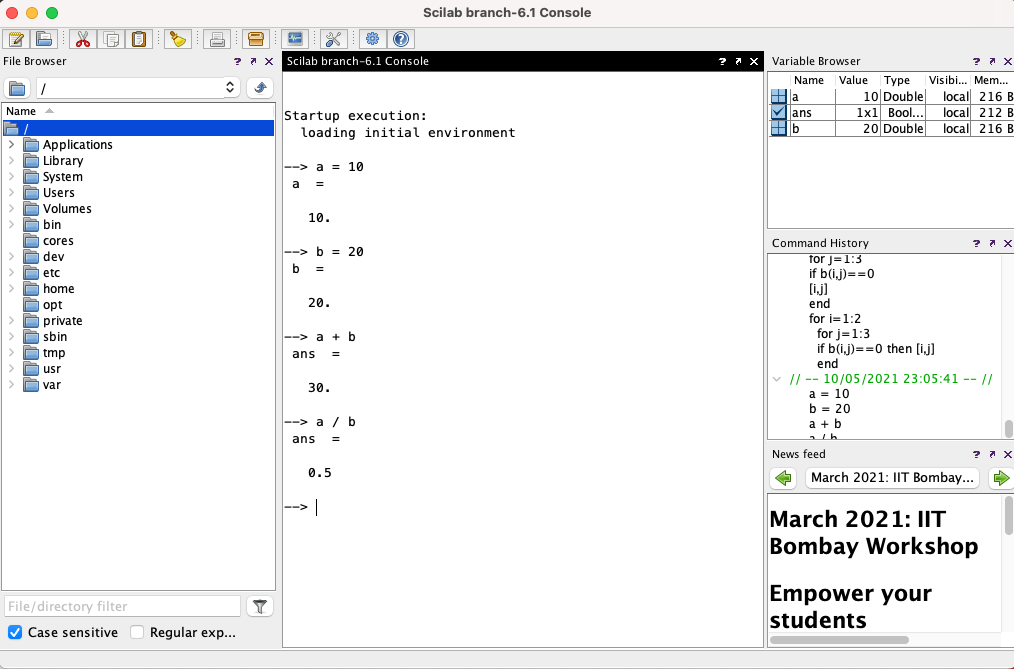The image size is (1014, 669).
Task: Select 'a = 10' in Command History
Action: point(829,394)
